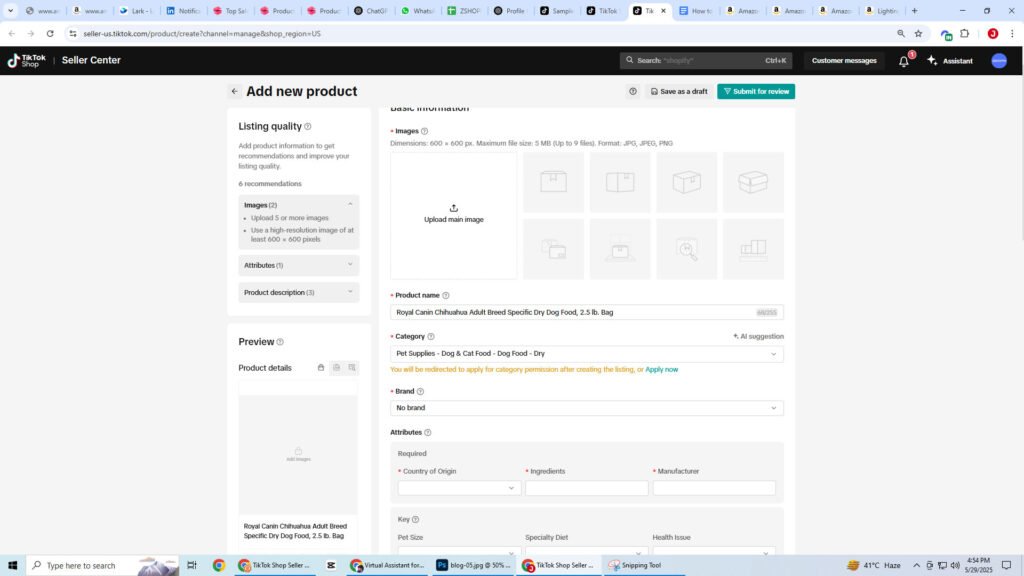The image size is (1024, 576).
Task: Open the browser extensions puzzle icon
Action: (x=965, y=33)
